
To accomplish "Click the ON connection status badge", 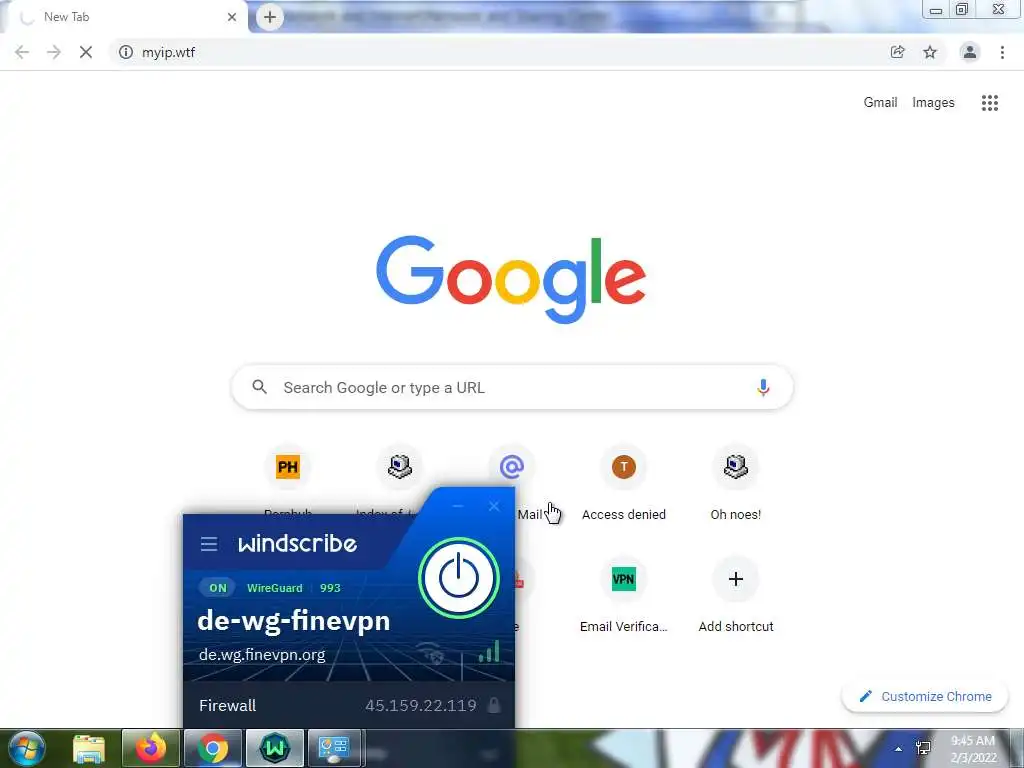I will pyautogui.click(x=218, y=588).
